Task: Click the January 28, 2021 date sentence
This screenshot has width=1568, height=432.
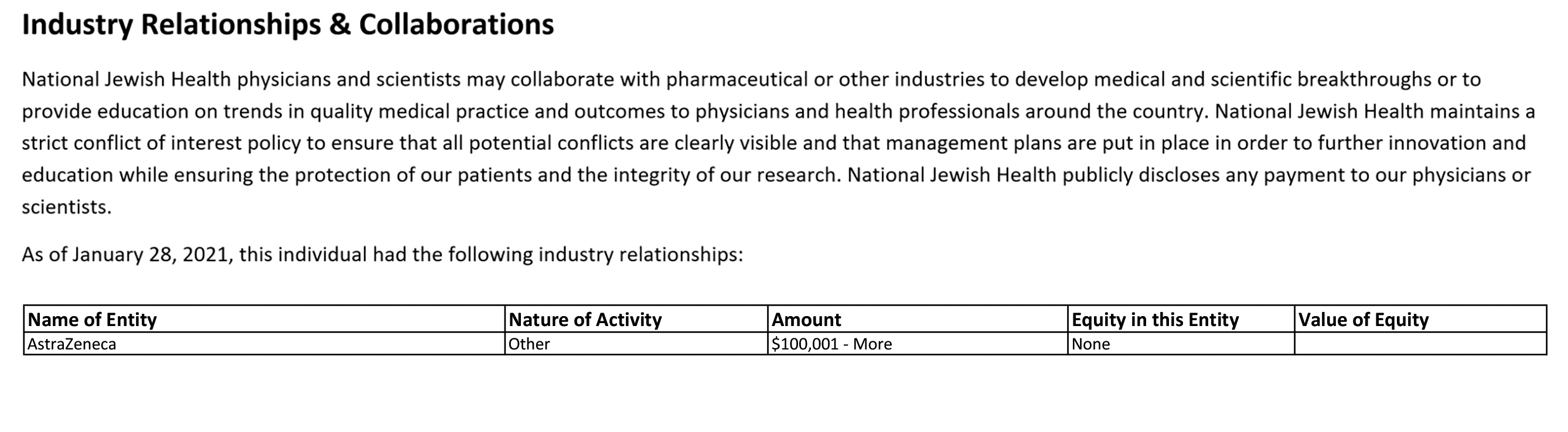Action: pyautogui.click(x=382, y=254)
